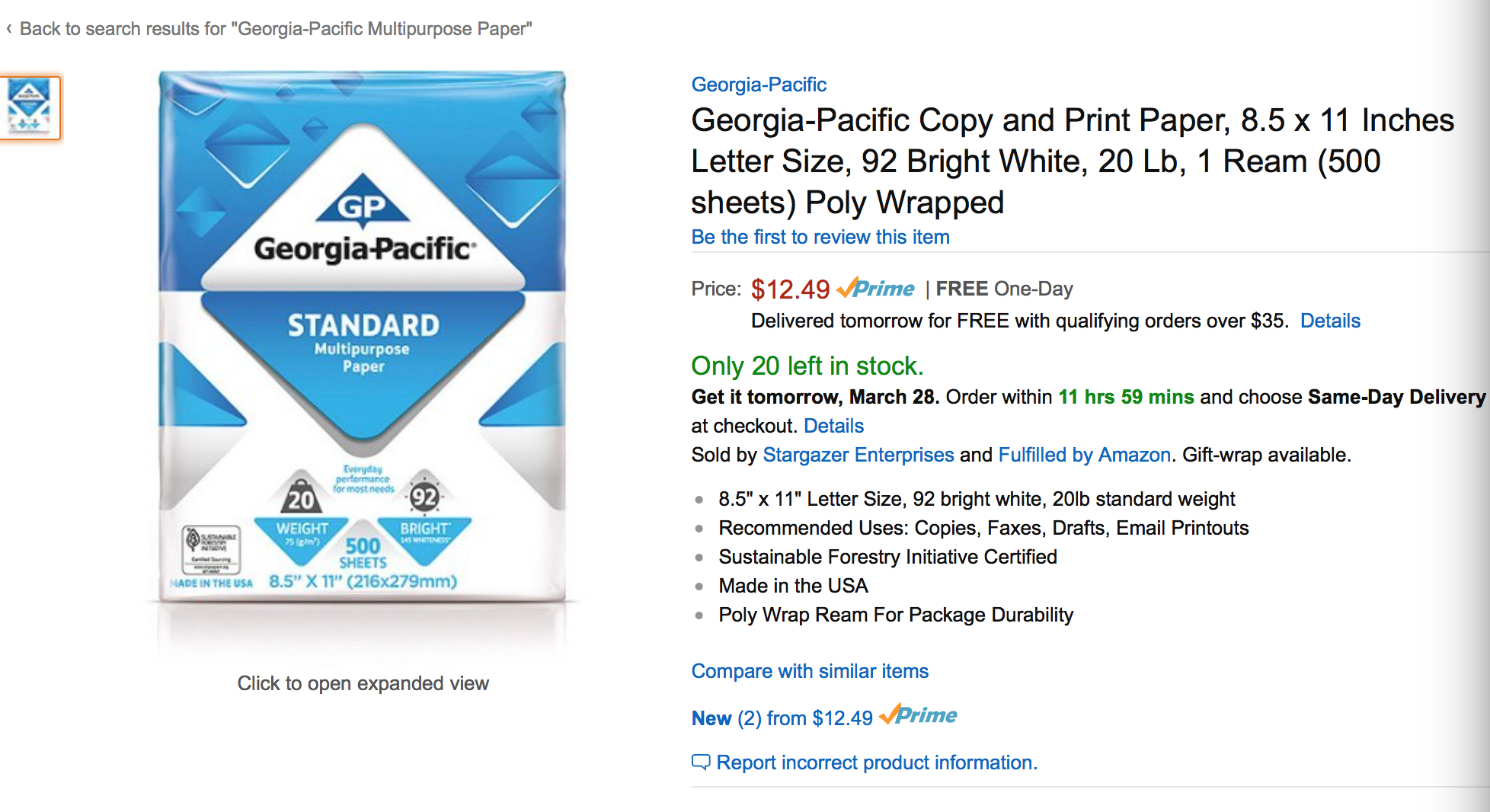Click Be the first to review this item
Screen dimensions: 1490x812
point(820,237)
